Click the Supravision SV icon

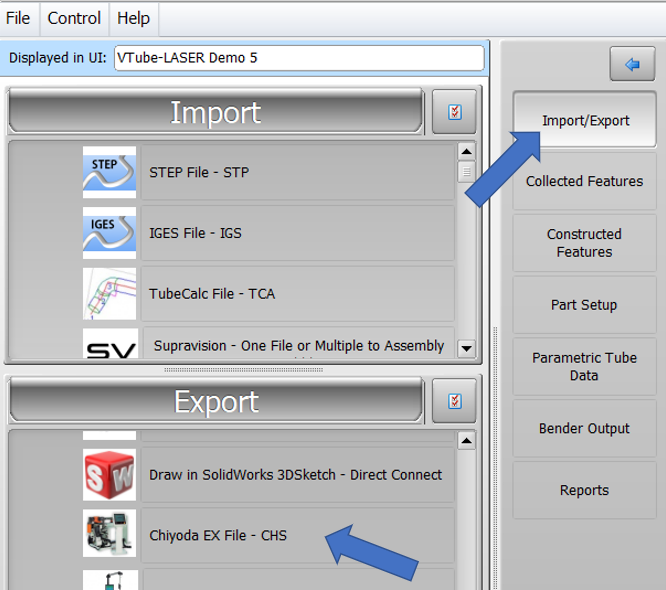109,346
